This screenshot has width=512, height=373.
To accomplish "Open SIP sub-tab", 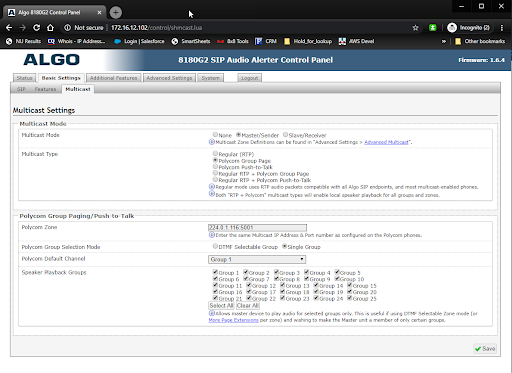I will [x=21, y=89].
